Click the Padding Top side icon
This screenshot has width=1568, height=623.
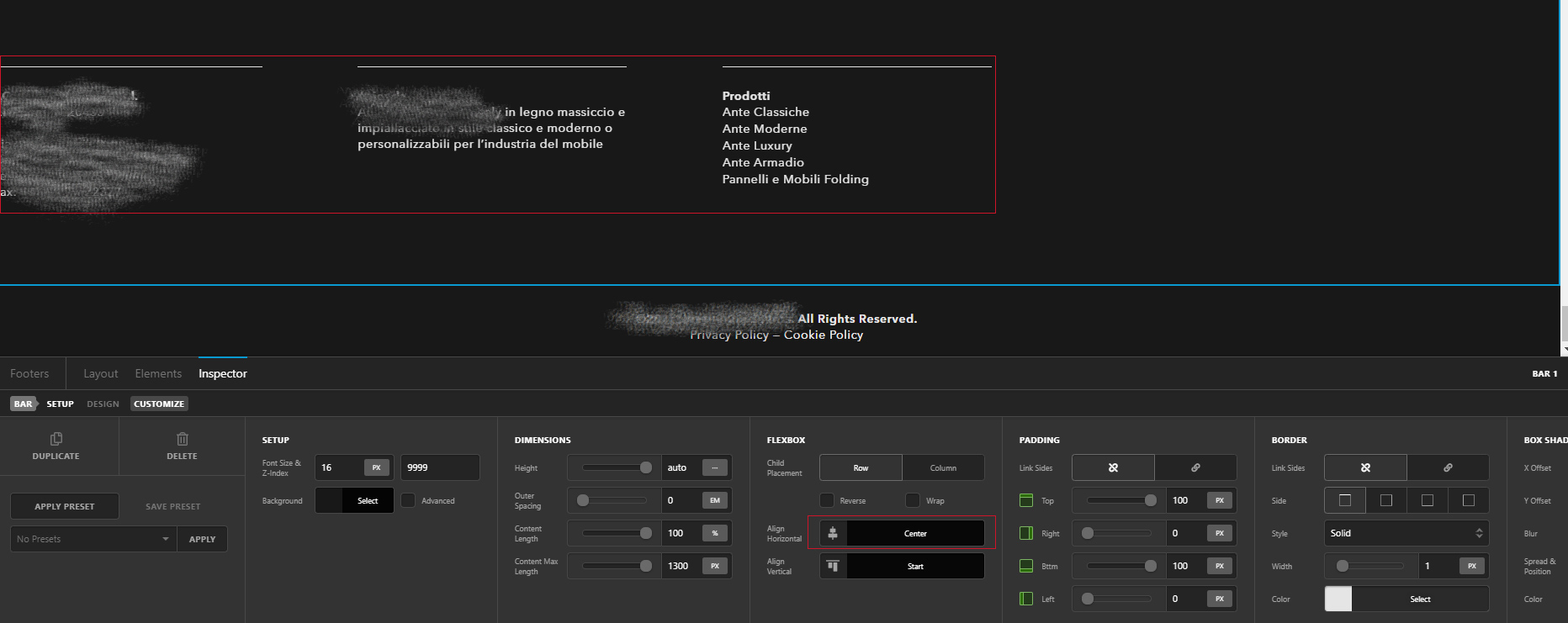pyautogui.click(x=1026, y=500)
